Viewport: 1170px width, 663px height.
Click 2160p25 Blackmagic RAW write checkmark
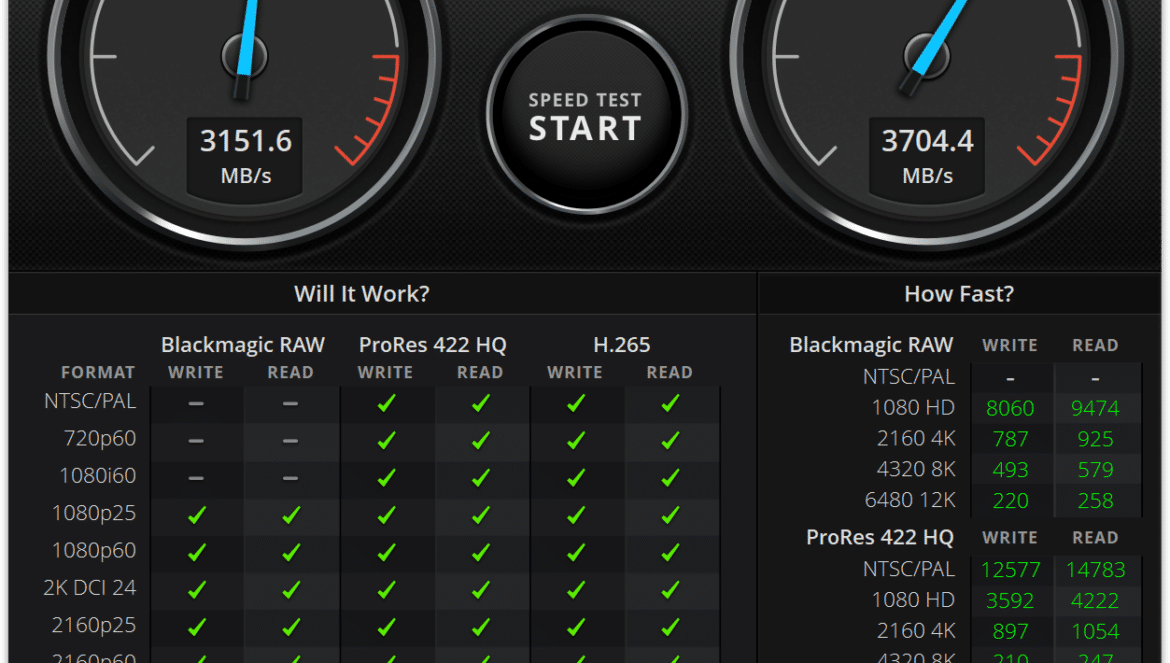coord(196,627)
